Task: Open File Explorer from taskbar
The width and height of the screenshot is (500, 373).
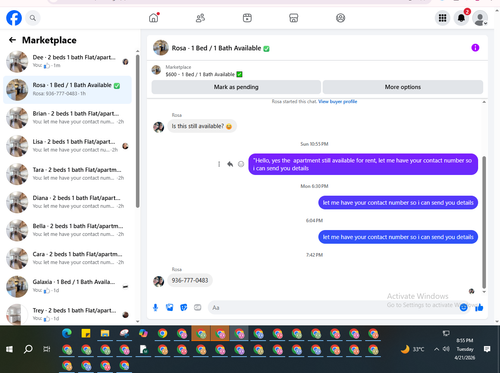Action: pos(105,333)
